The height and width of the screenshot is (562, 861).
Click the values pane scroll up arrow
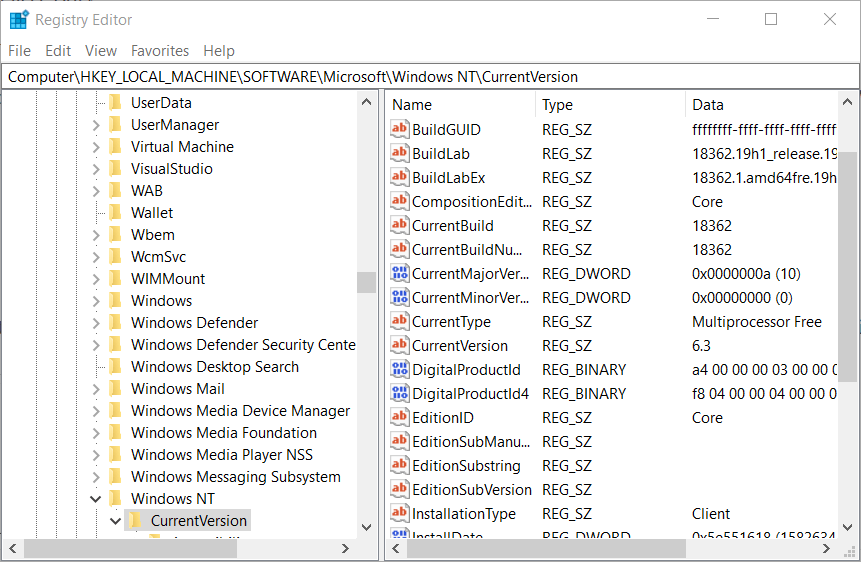tap(847, 102)
